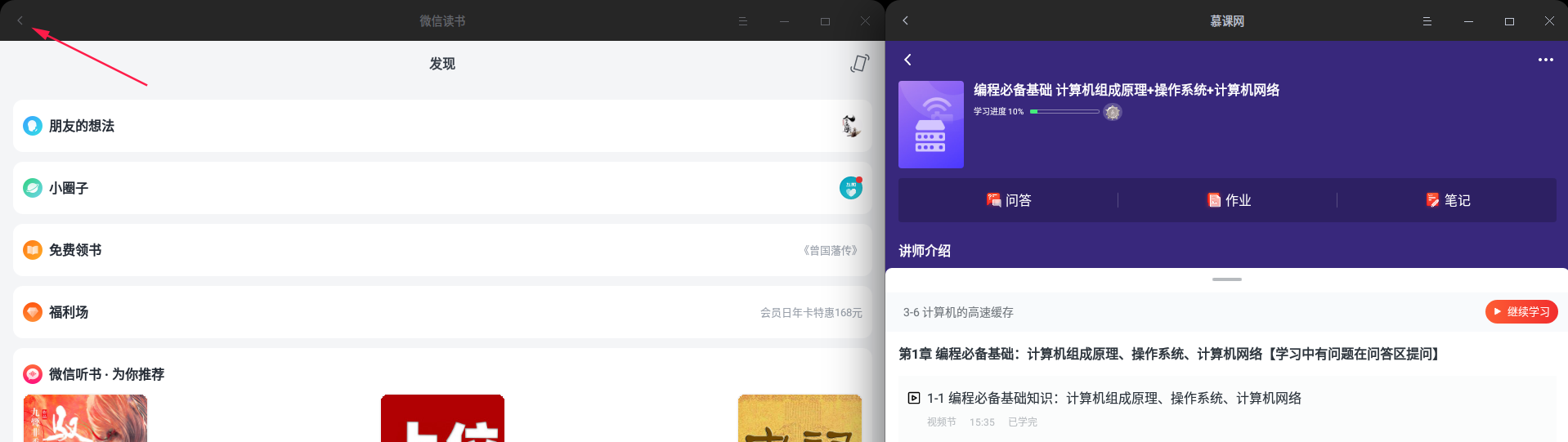This screenshot has height=442, width=1568.
Task: Click the 继续学习 button
Action: click(1521, 312)
